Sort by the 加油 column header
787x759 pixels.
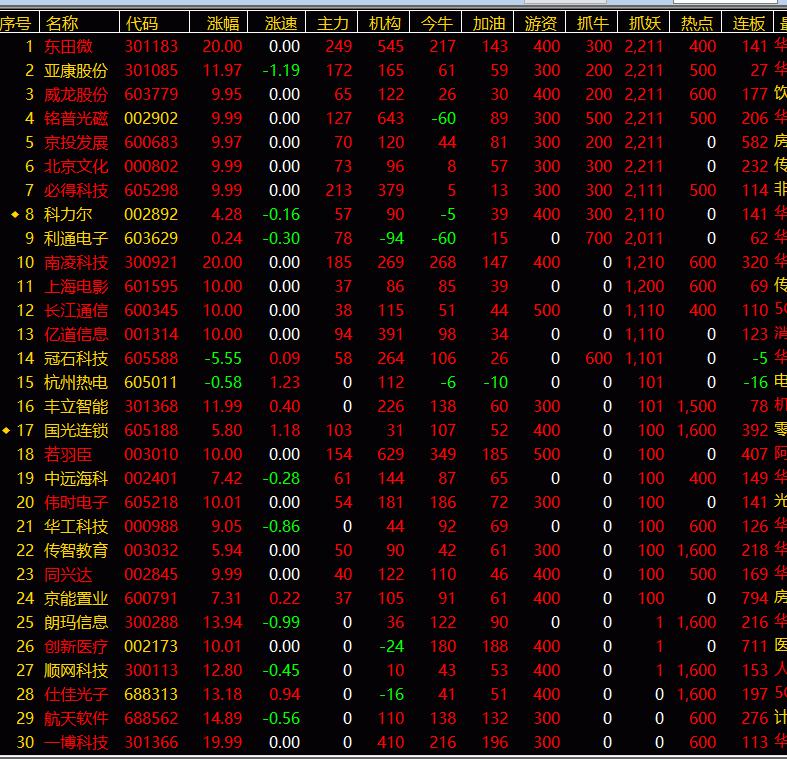[x=488, y=23]
